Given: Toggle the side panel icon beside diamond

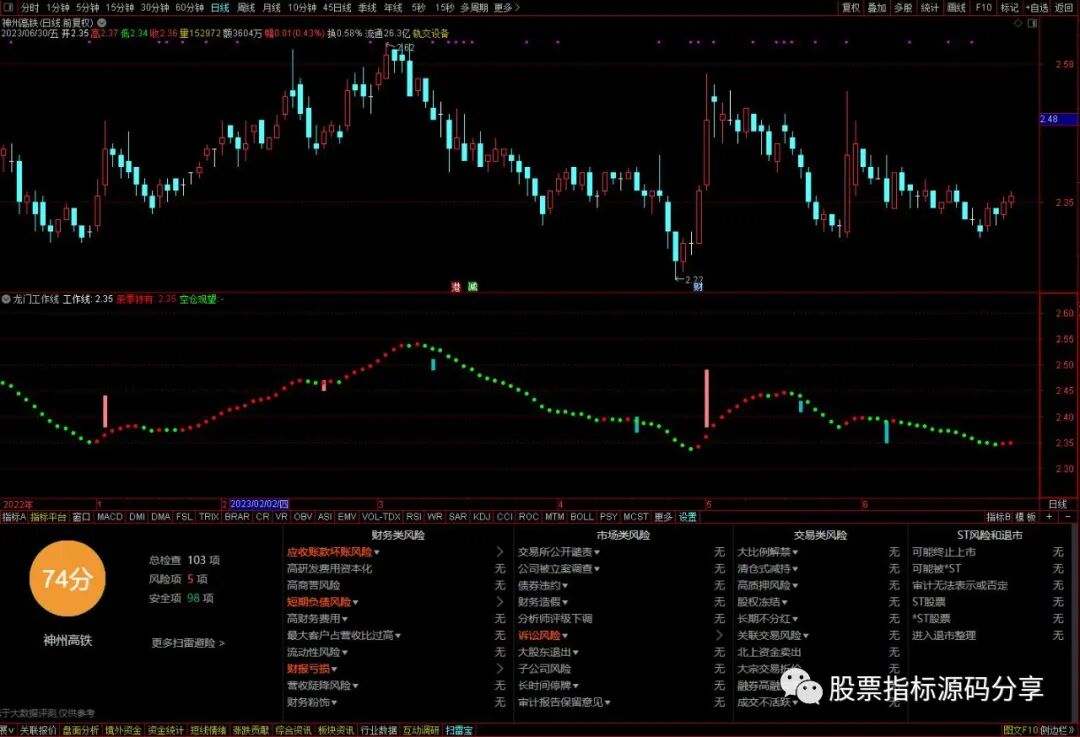Looking at the screenshot, I should pos(1032,23).
